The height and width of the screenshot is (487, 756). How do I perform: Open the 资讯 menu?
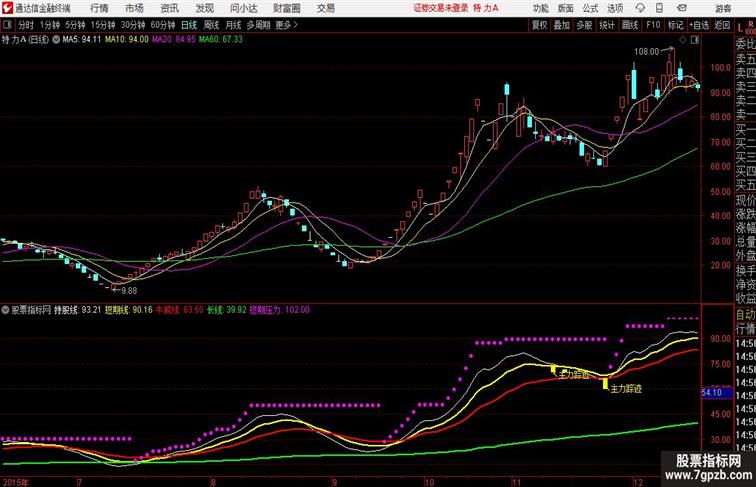coord(170,8)
